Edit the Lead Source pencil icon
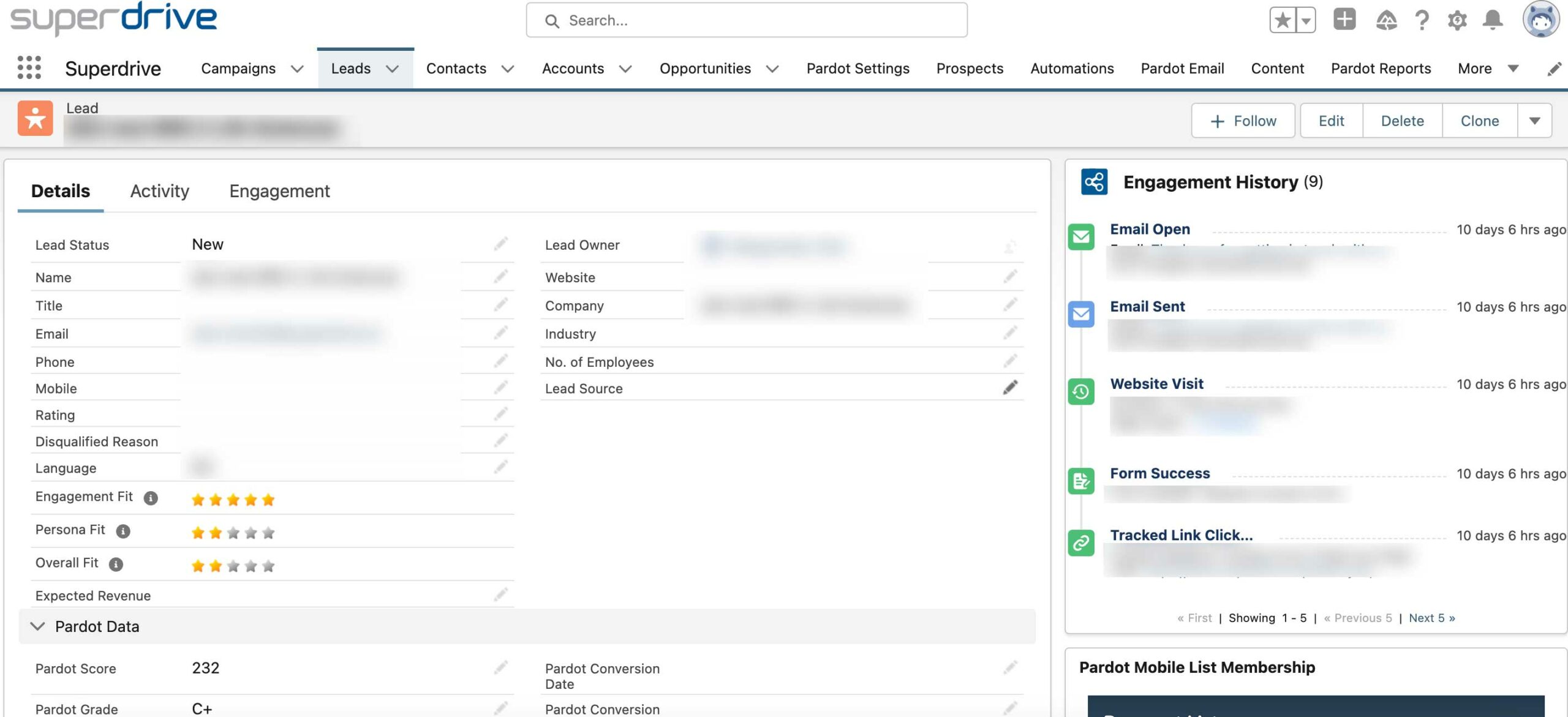1568x717 pixels. 1010,388
